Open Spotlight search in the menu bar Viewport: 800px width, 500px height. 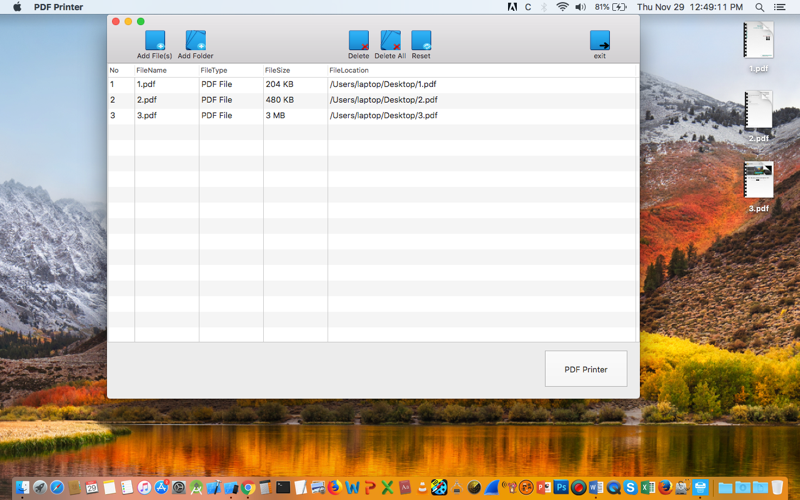click(x=760, y=7)
